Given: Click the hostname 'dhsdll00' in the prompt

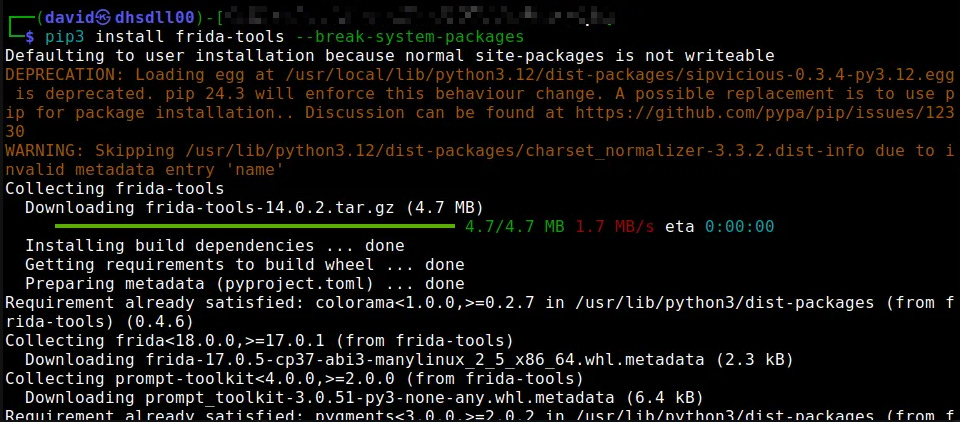Looking at the screenshot, I should point(155,17).
